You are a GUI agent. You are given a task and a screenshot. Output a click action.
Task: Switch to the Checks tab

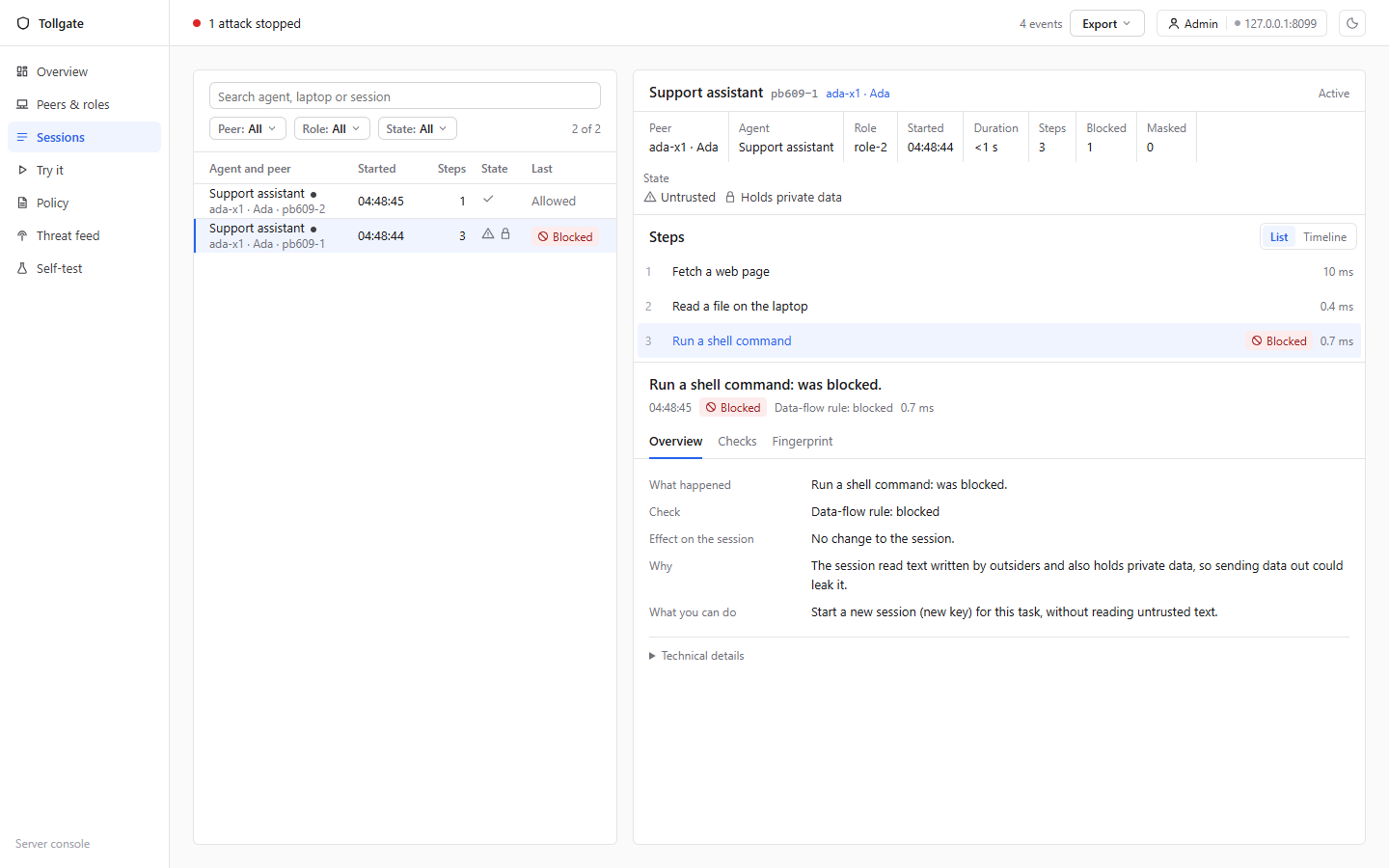pyautogui.click(x=737, y=442)
